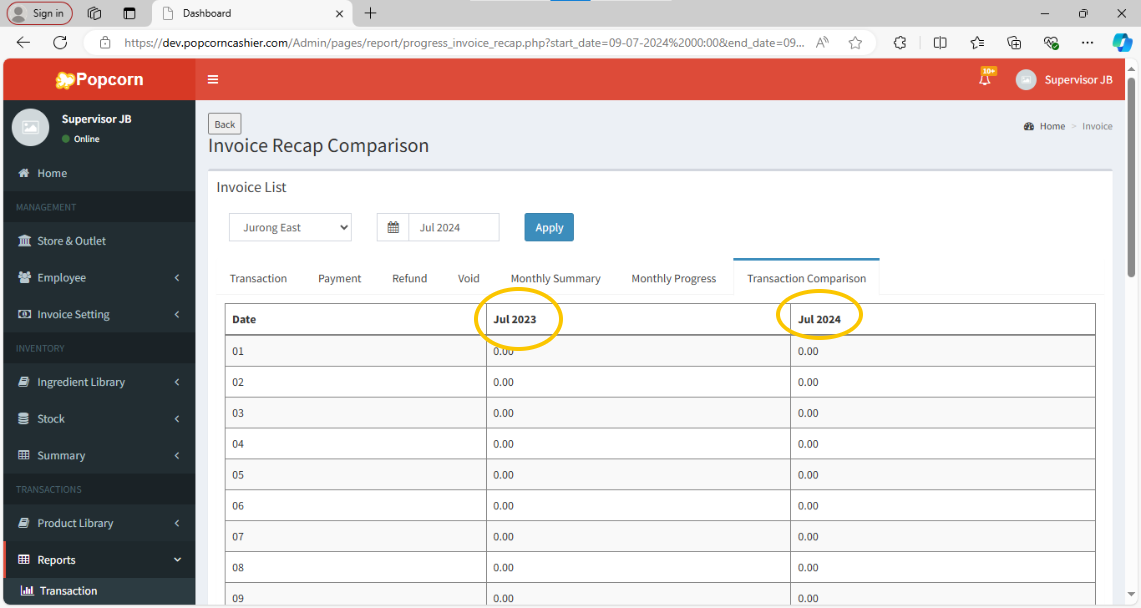The image size is (1141, 608).
Task: Click the dashboard icon in breadcrumb
Action: pos(1029,127)
